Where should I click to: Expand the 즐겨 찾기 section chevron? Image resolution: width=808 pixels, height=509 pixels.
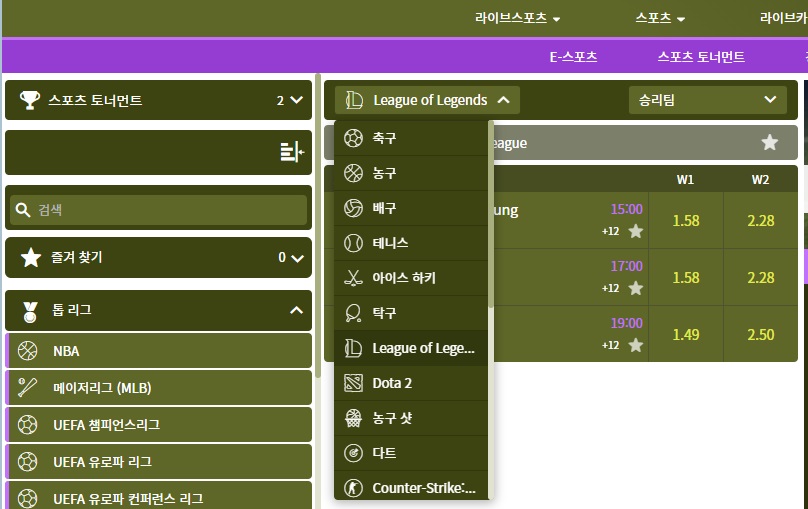[x=297, y=258]
